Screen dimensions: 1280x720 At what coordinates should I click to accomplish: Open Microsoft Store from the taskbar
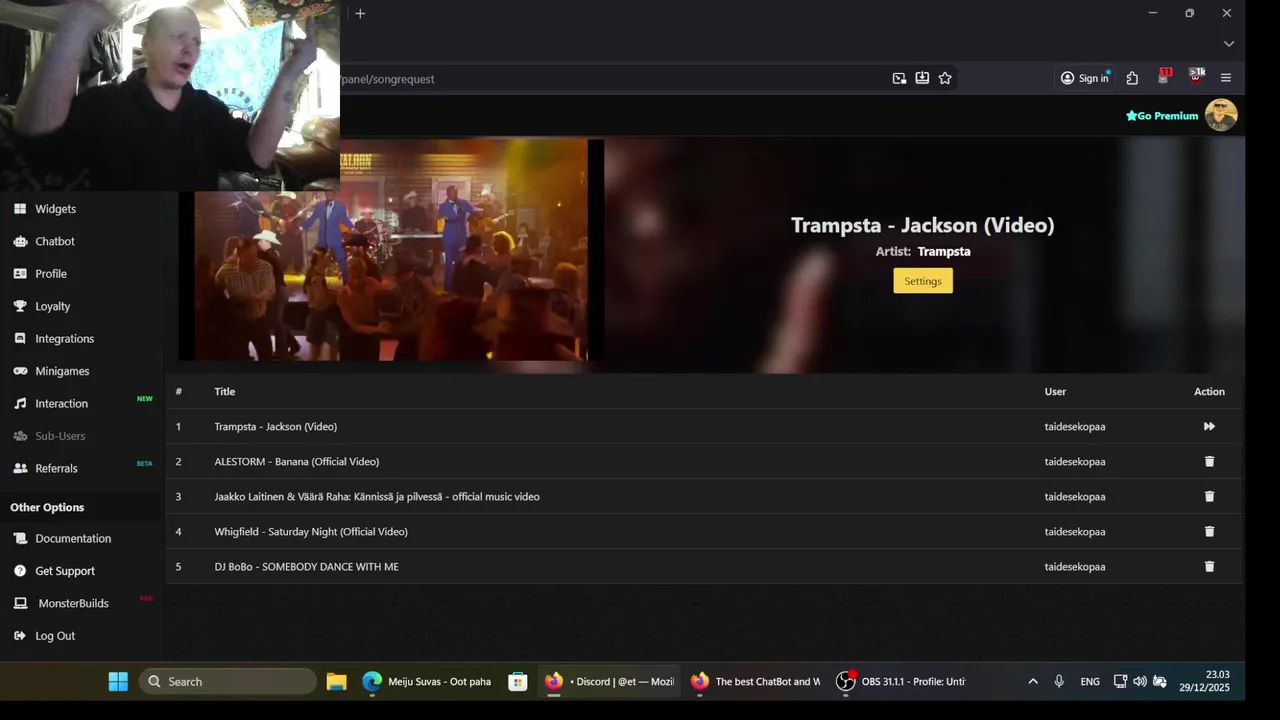point(517,681)
